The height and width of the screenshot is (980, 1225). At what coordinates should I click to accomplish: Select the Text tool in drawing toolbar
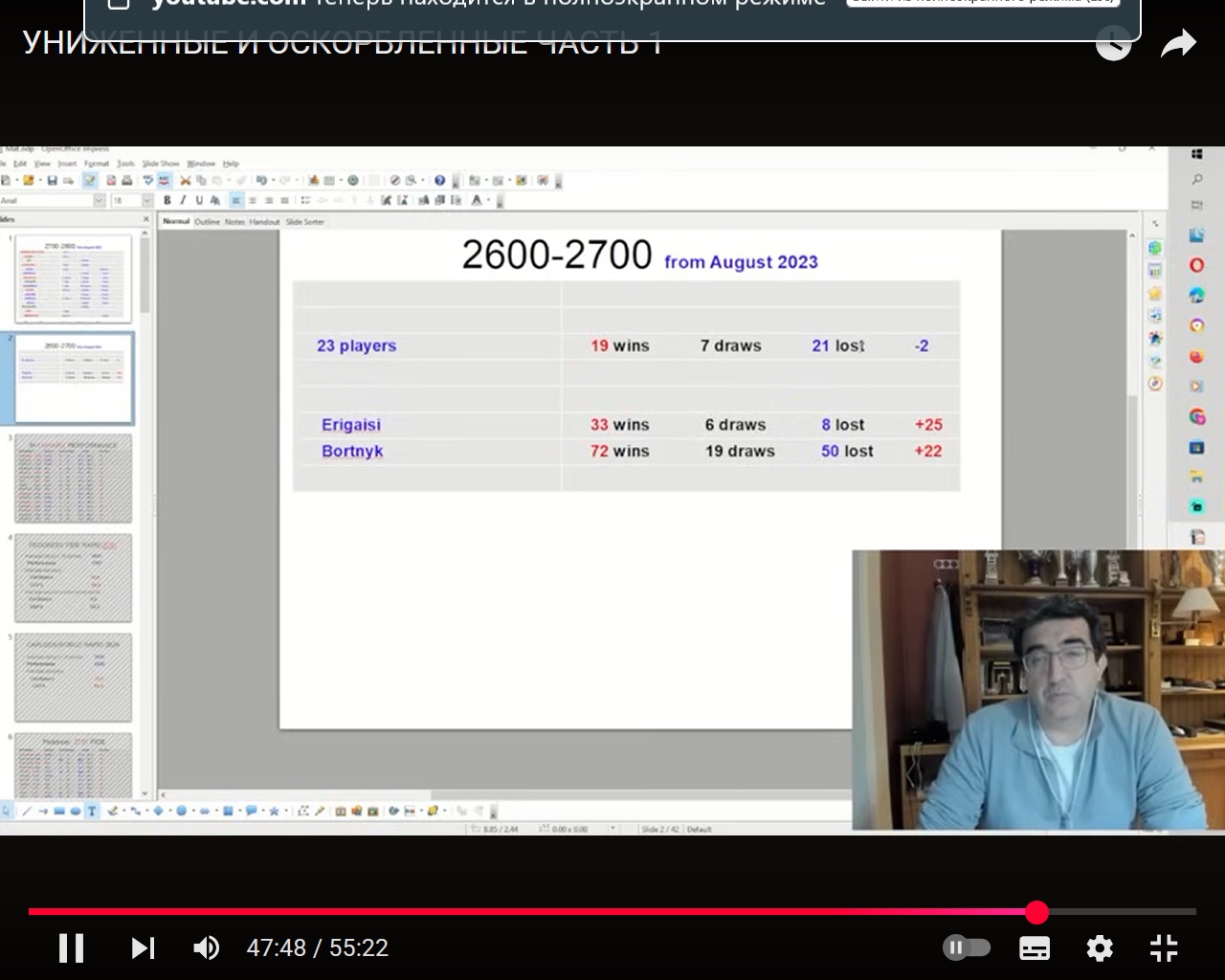[92, 811]
